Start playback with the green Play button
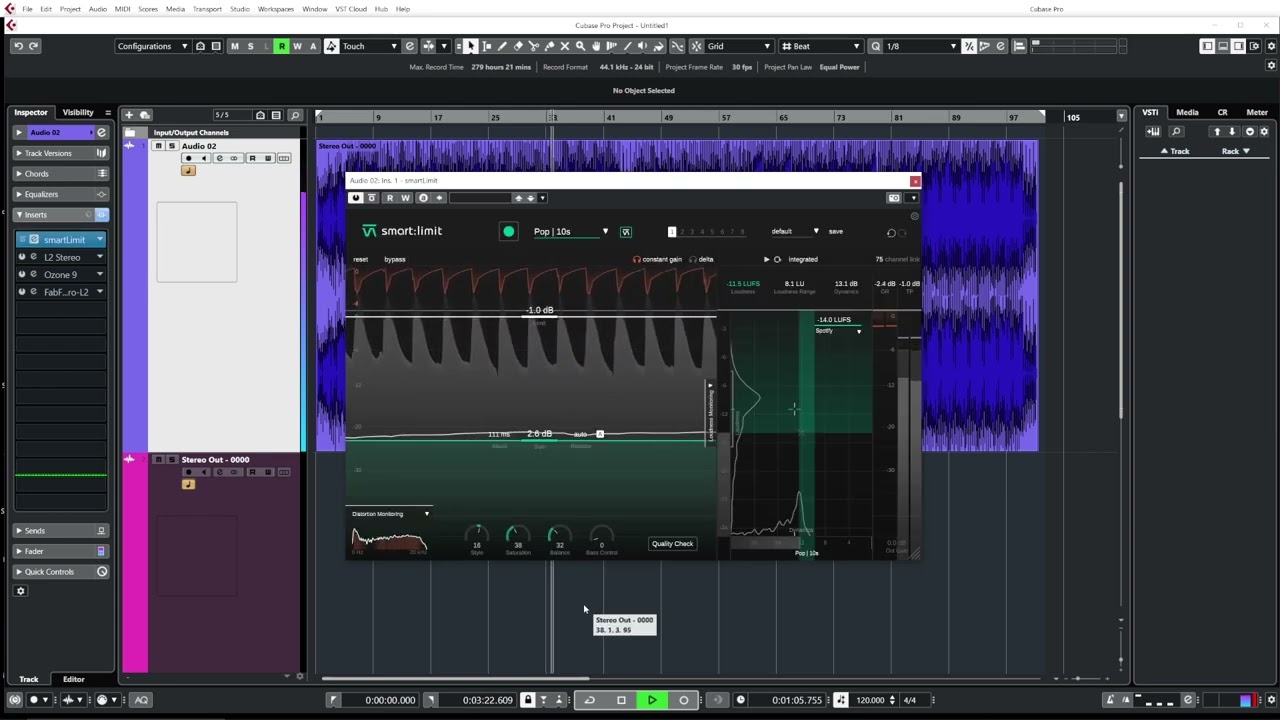Screen dimensions: 1280x720 click(652, 700)
